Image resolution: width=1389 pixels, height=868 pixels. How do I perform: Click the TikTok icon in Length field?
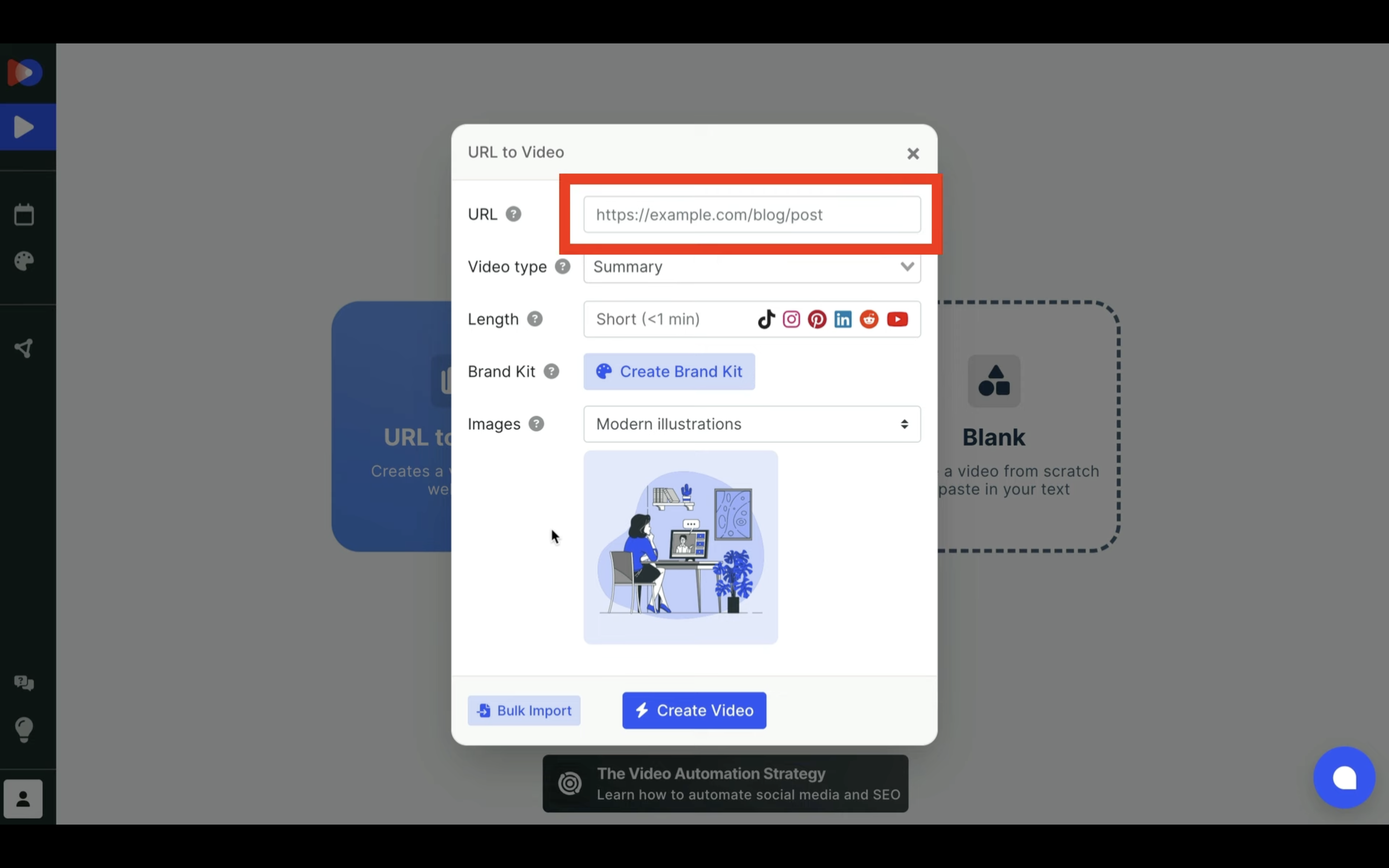pyautogui.click(x=766, y=319)
